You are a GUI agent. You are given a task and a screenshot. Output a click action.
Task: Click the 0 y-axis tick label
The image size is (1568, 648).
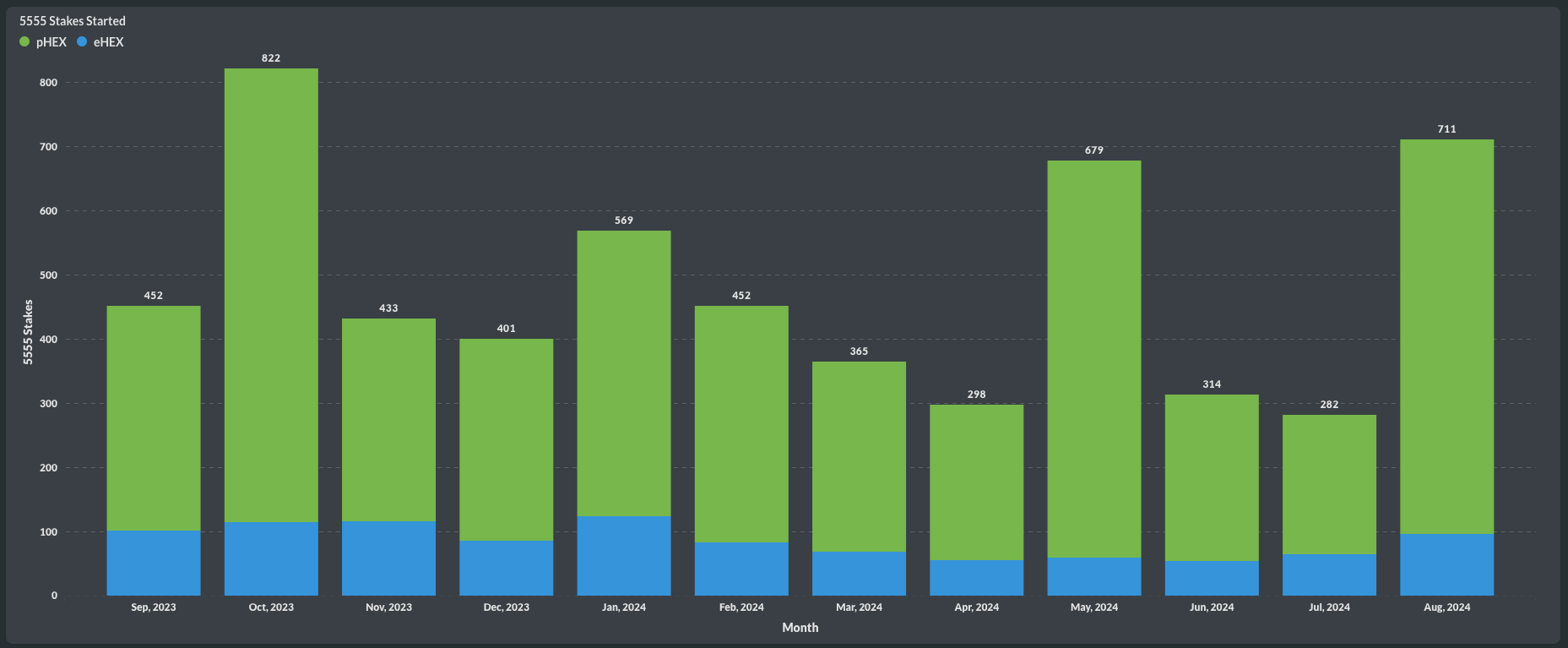pos(54,596)
